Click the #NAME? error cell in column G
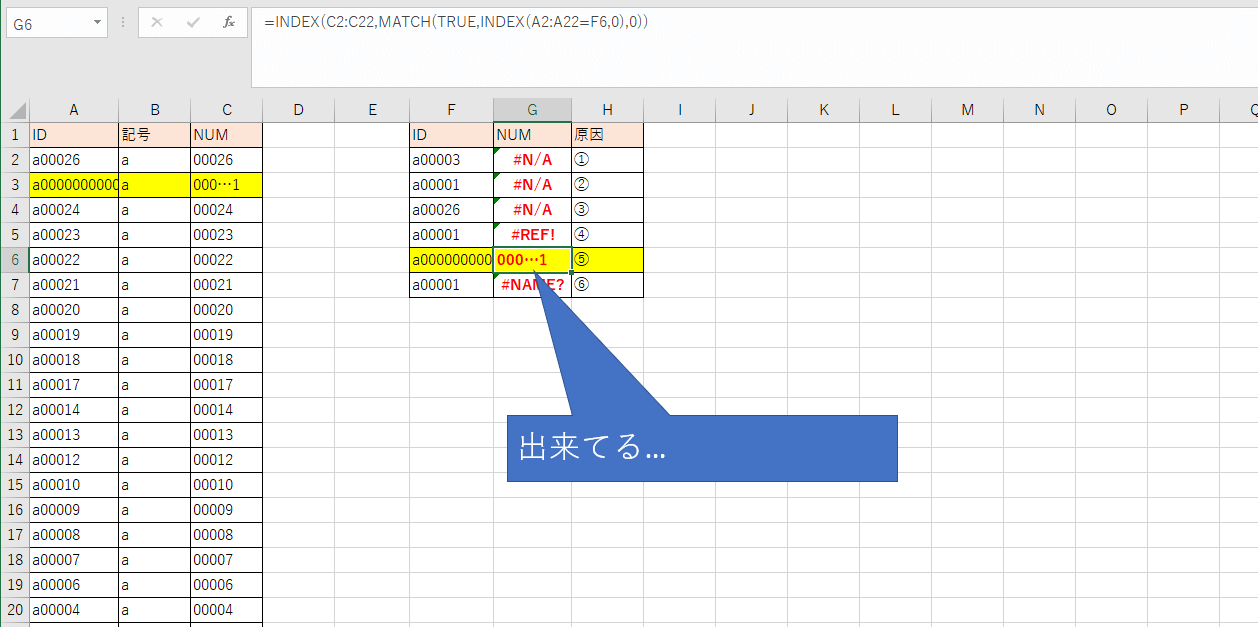1258x627 pixels. 532,284
